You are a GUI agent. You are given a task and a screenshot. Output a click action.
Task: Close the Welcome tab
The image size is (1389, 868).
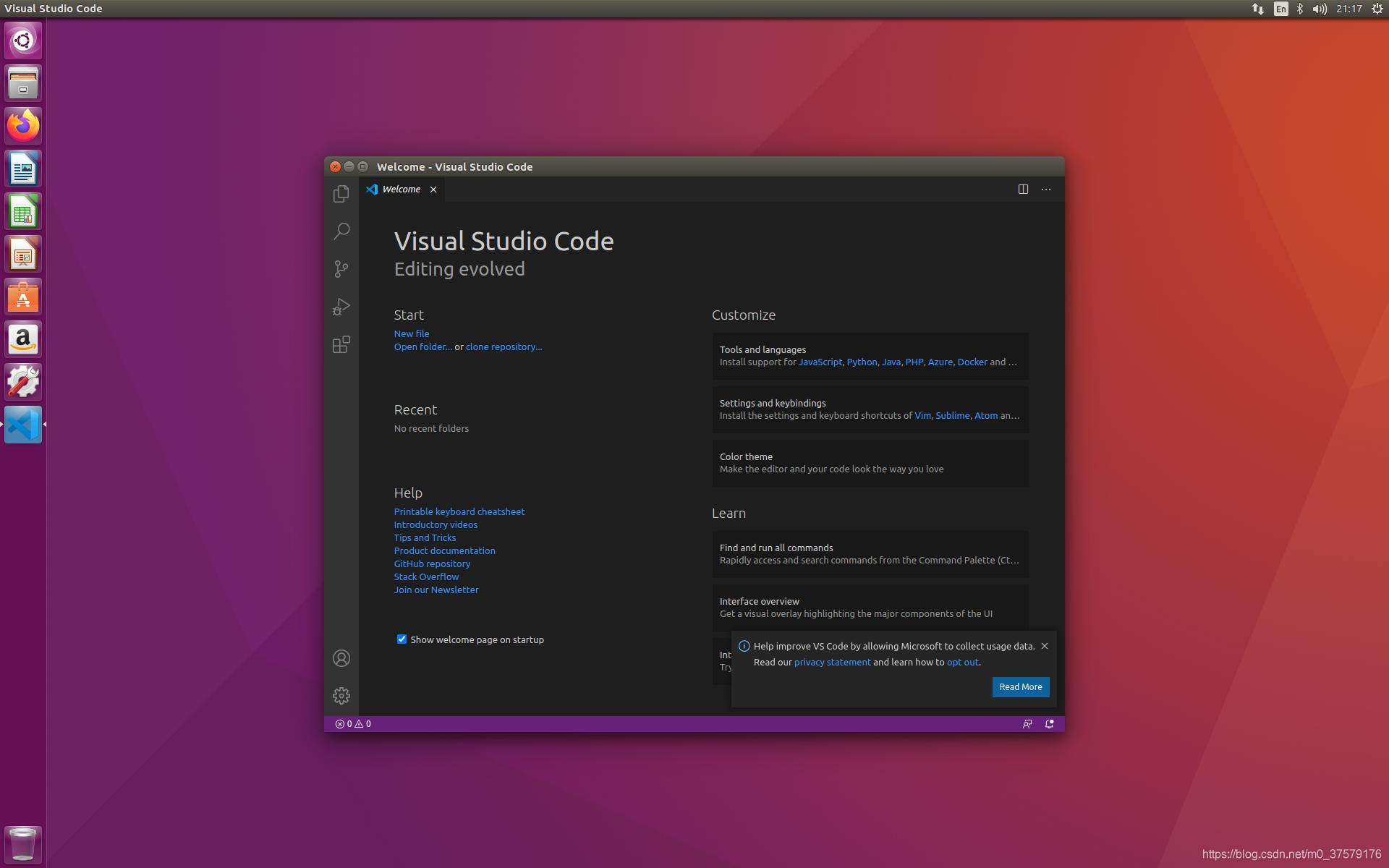pyautogui.click(x=433, y=190)
